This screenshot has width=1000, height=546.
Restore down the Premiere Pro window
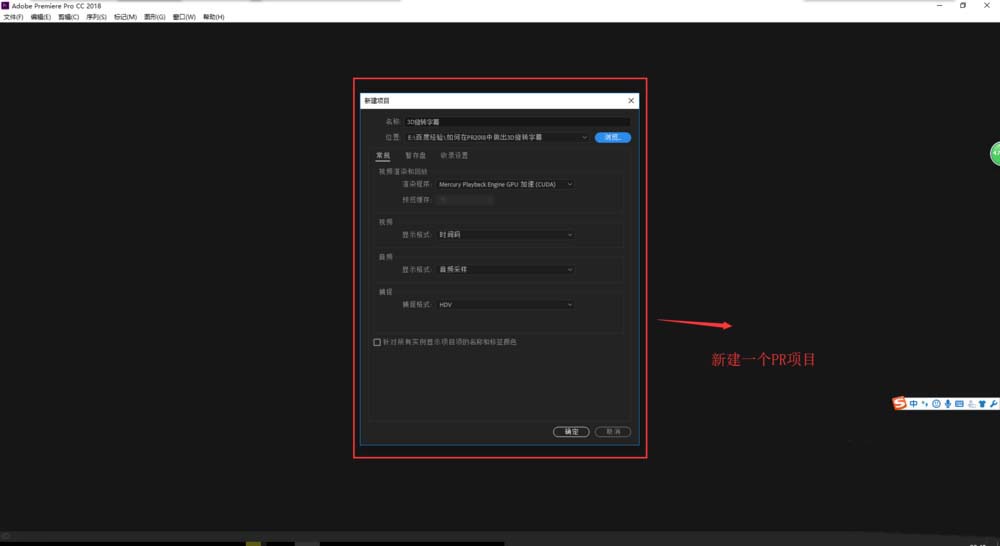click(x=963, y=5)
